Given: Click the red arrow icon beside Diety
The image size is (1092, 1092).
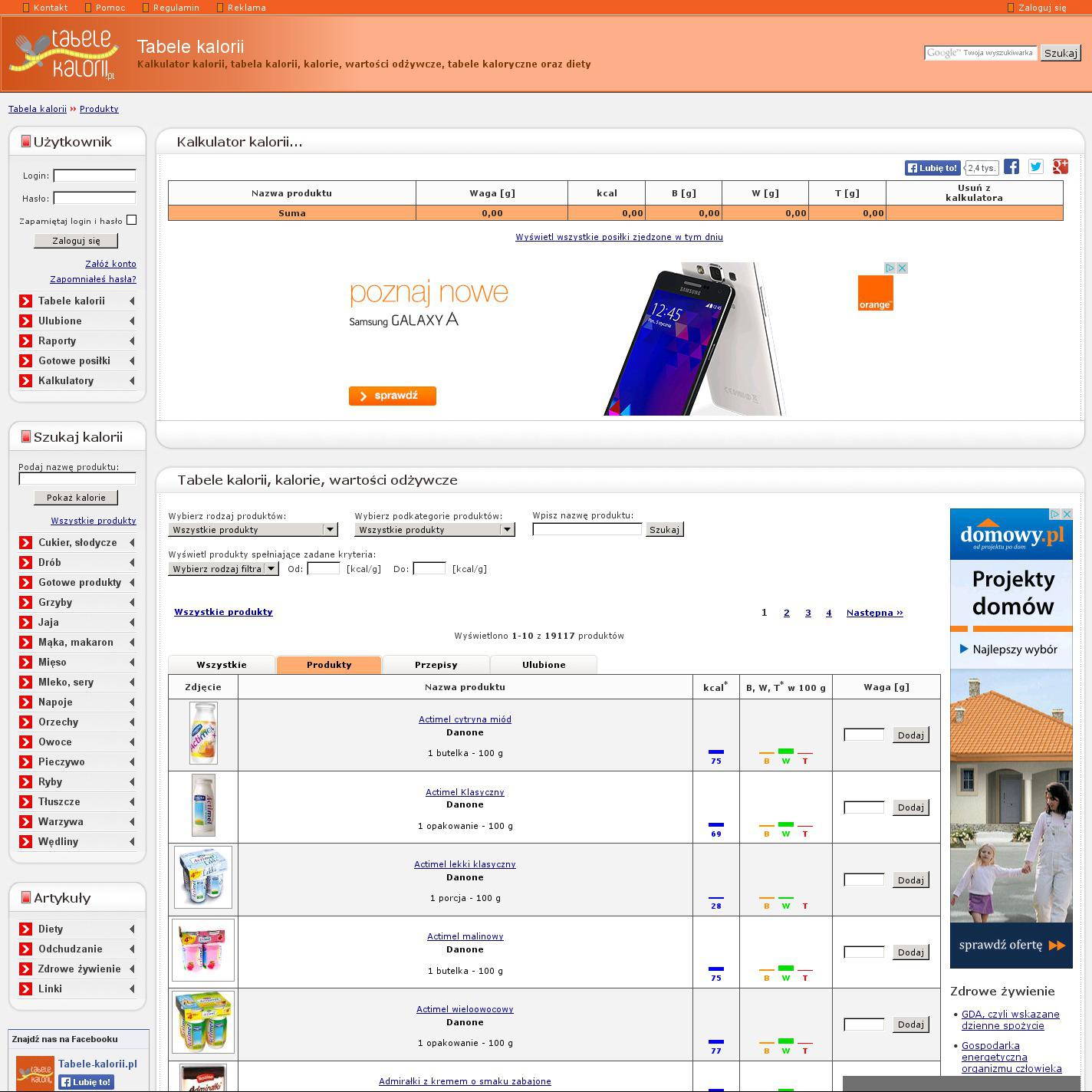Looking at the screenshot, I should (x=26, y=929).
